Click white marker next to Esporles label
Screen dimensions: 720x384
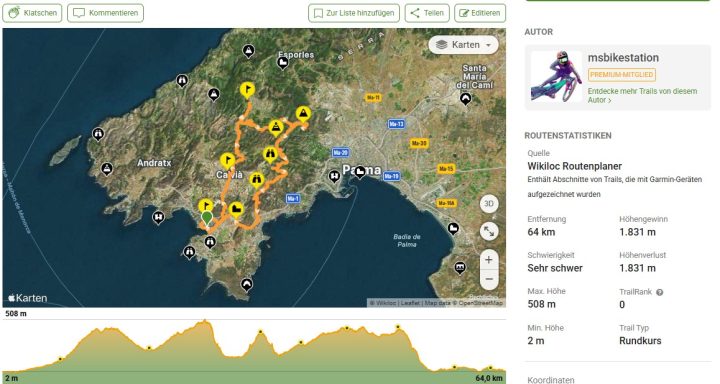coord(283,63)
